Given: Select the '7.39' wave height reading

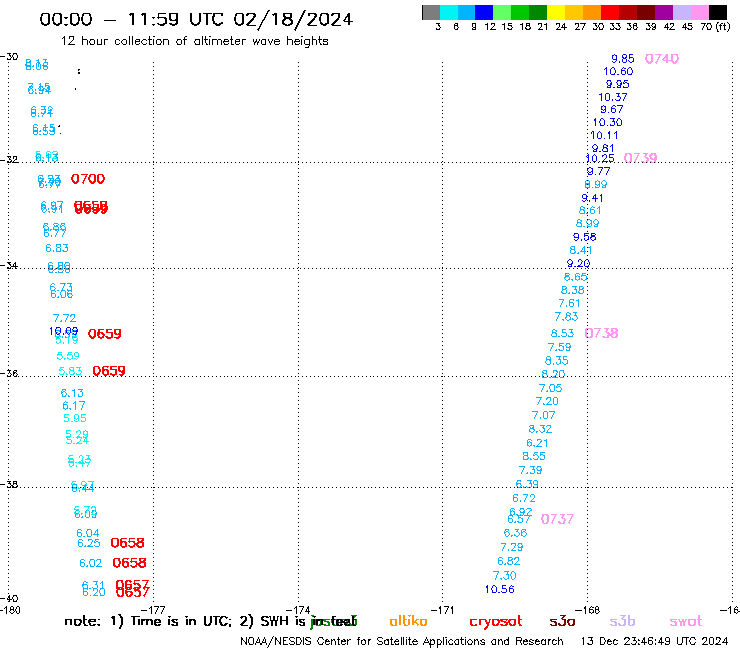Looking at the screenshot, I should click(530, 471).
